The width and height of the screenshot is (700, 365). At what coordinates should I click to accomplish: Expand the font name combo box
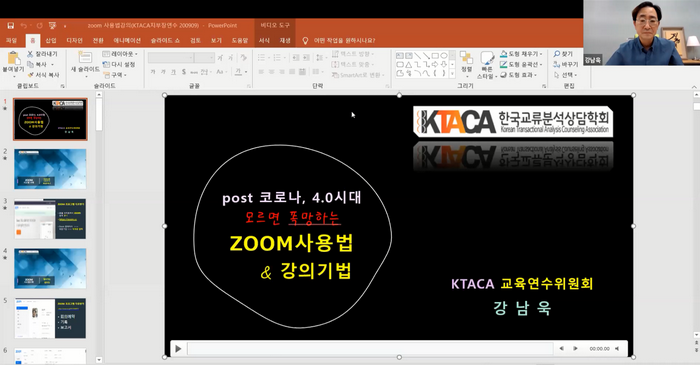click(171, 58)
